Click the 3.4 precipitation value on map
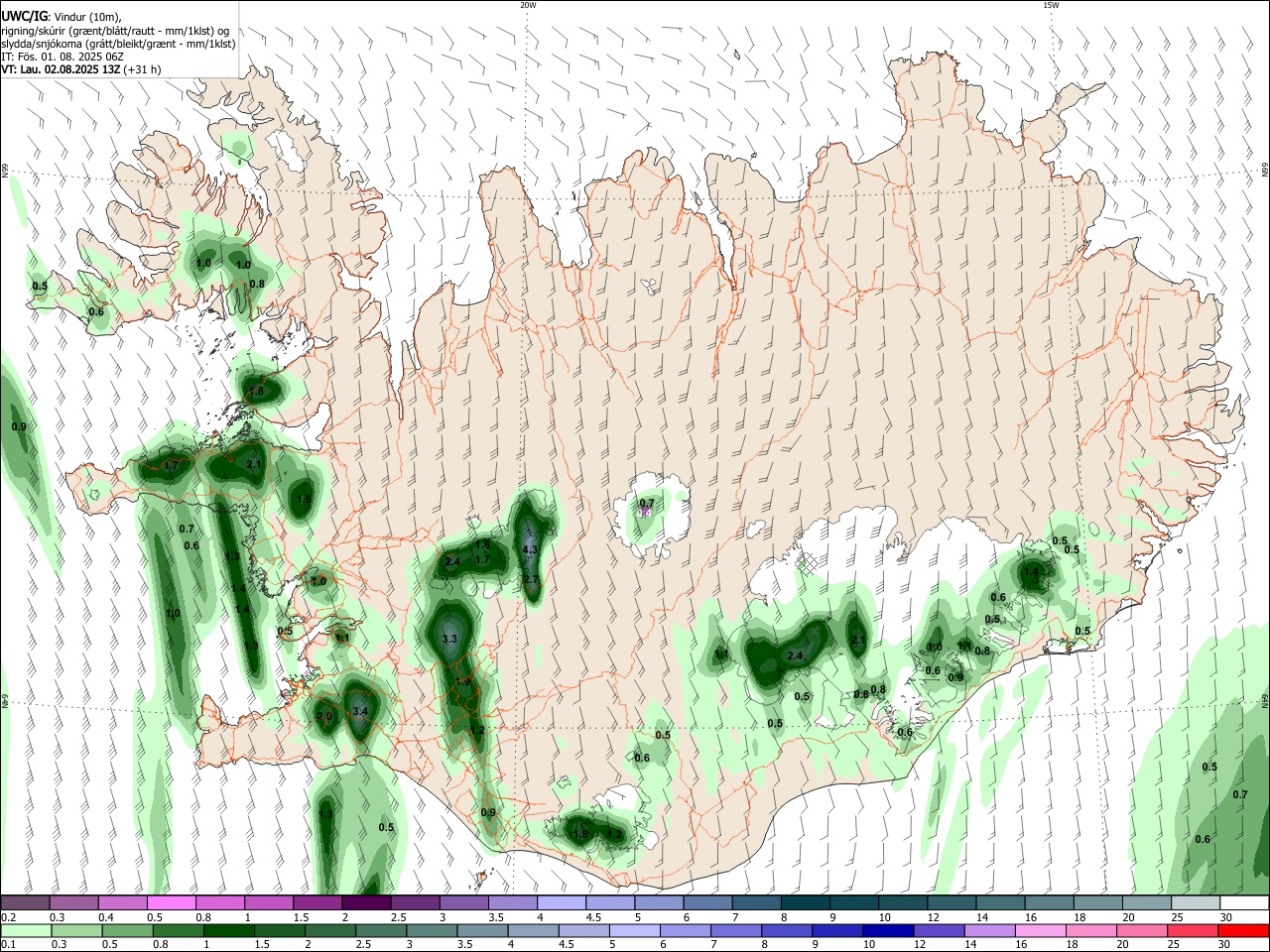 coord(360,711)
